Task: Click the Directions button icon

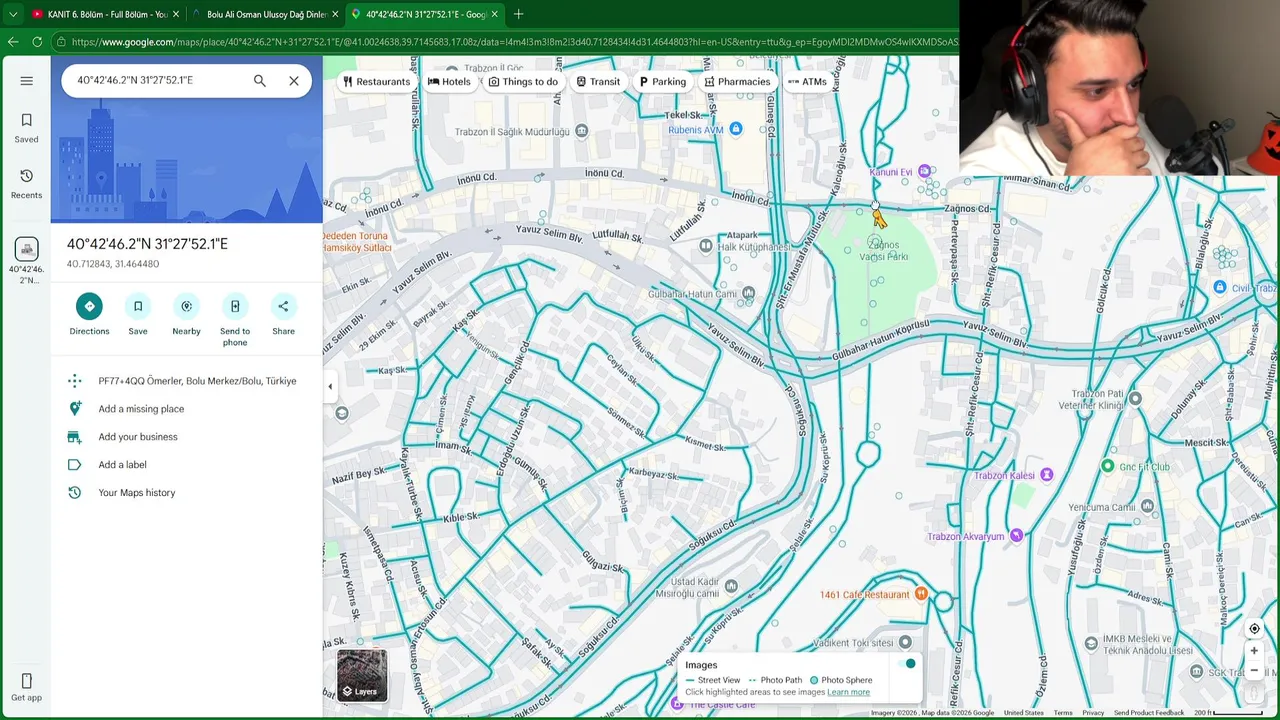Action: [x=89, y=306]
